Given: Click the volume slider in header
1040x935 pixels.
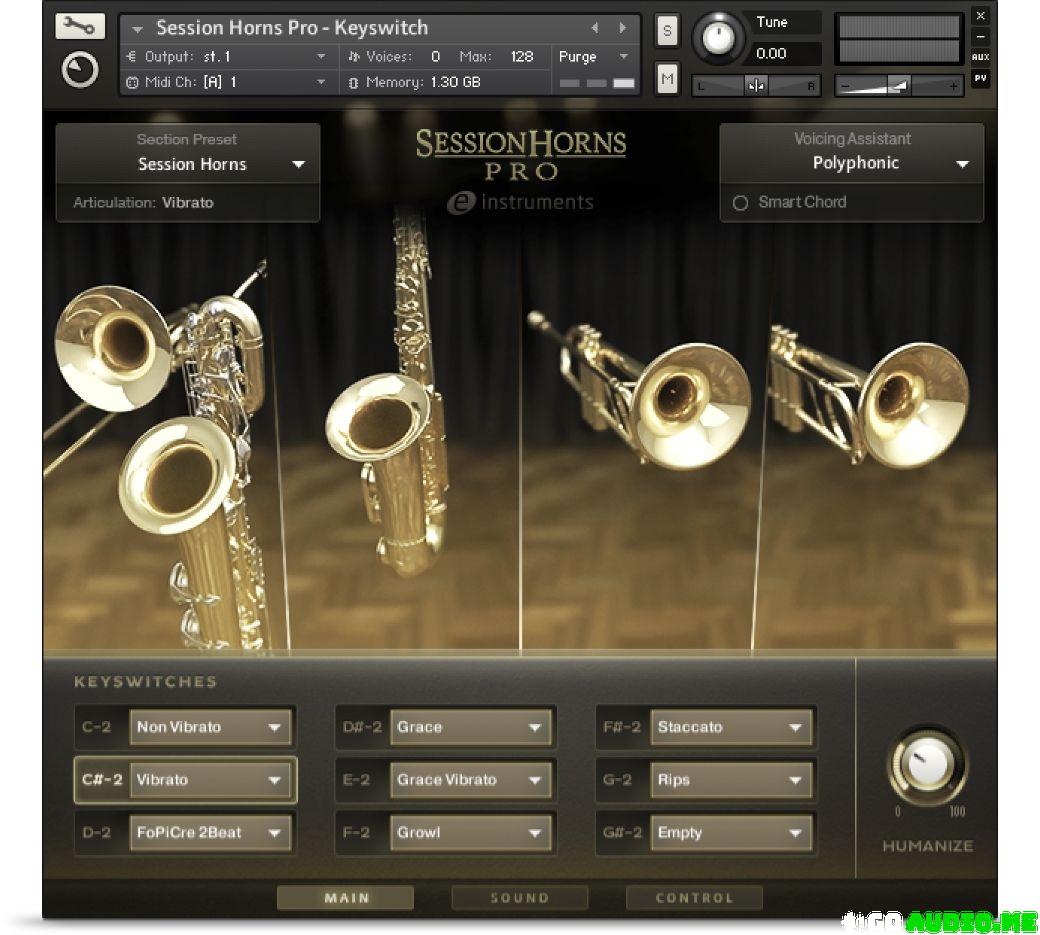Looking at the screenshot, I should [899, 86].
